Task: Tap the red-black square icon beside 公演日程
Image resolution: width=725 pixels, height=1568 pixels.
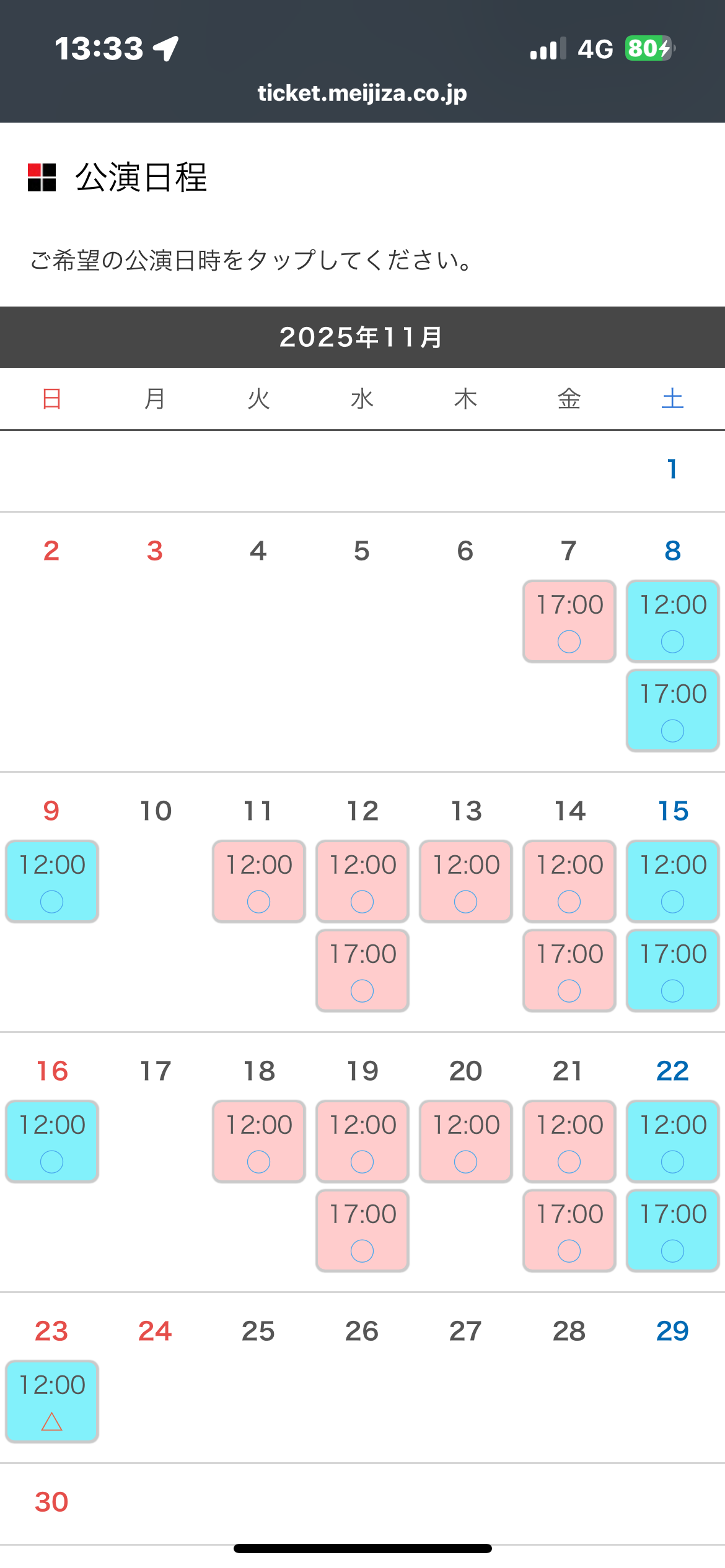Action: [42, 178]
